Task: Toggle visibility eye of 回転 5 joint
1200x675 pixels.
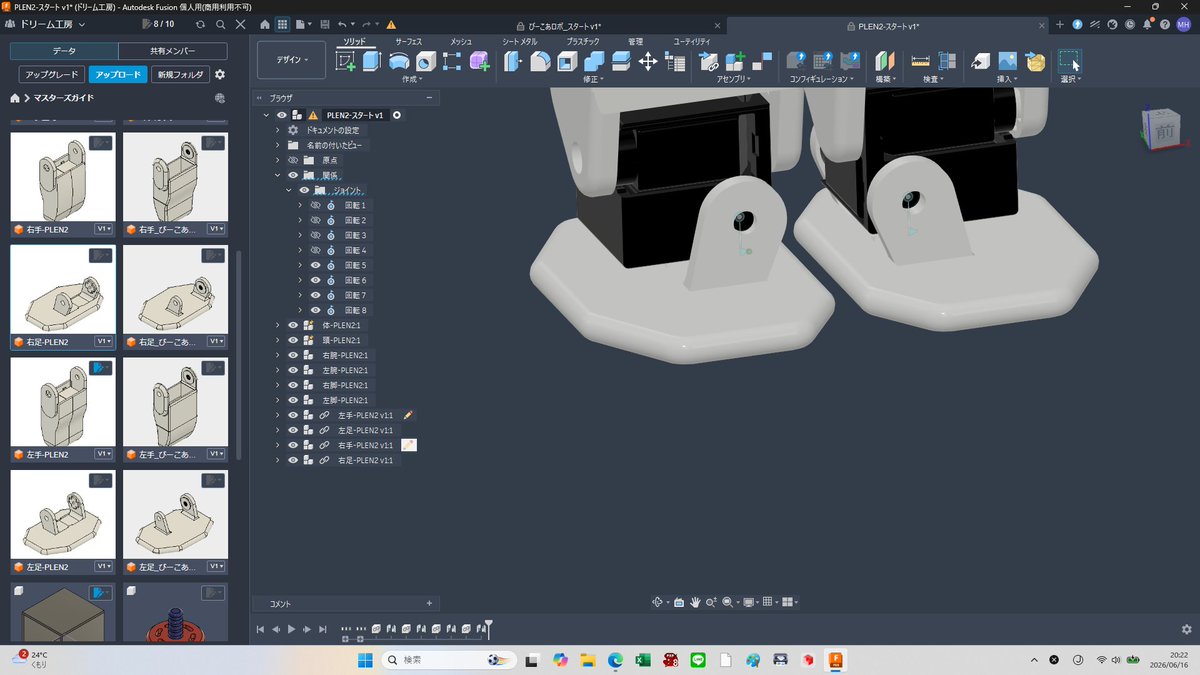Action: click(315, 265)
